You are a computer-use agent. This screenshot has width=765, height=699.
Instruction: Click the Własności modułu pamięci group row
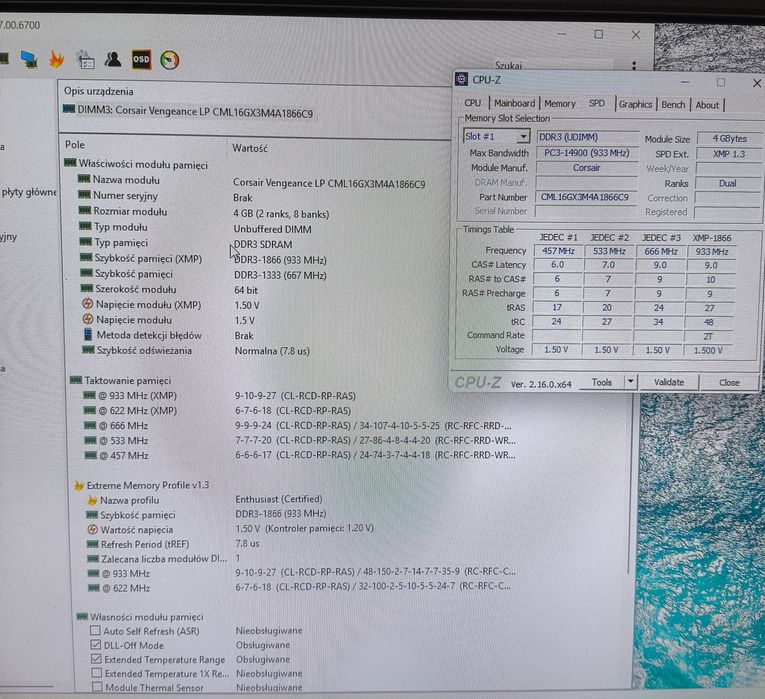tap(141, 617)
